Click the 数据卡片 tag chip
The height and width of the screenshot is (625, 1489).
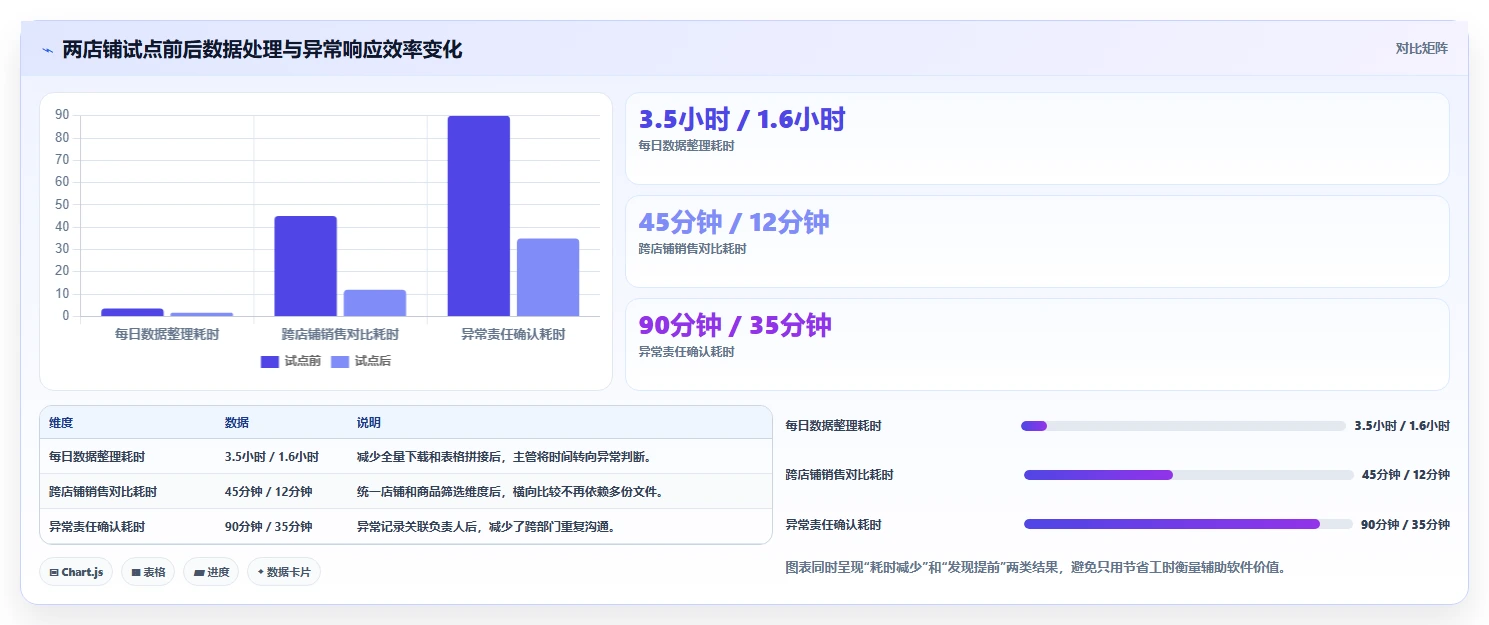(x=284, y=572)
